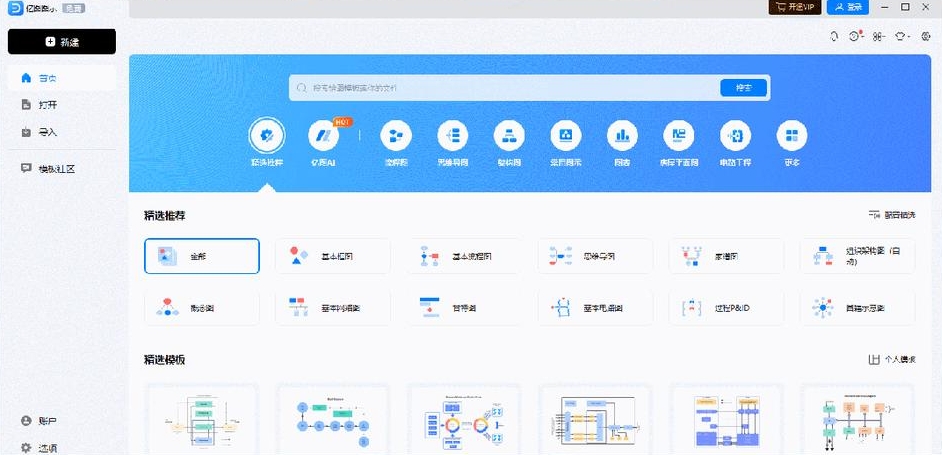The image size is (942, 455).
Task: Select the 图表 bar chart category icon
Action: [622, 136]
